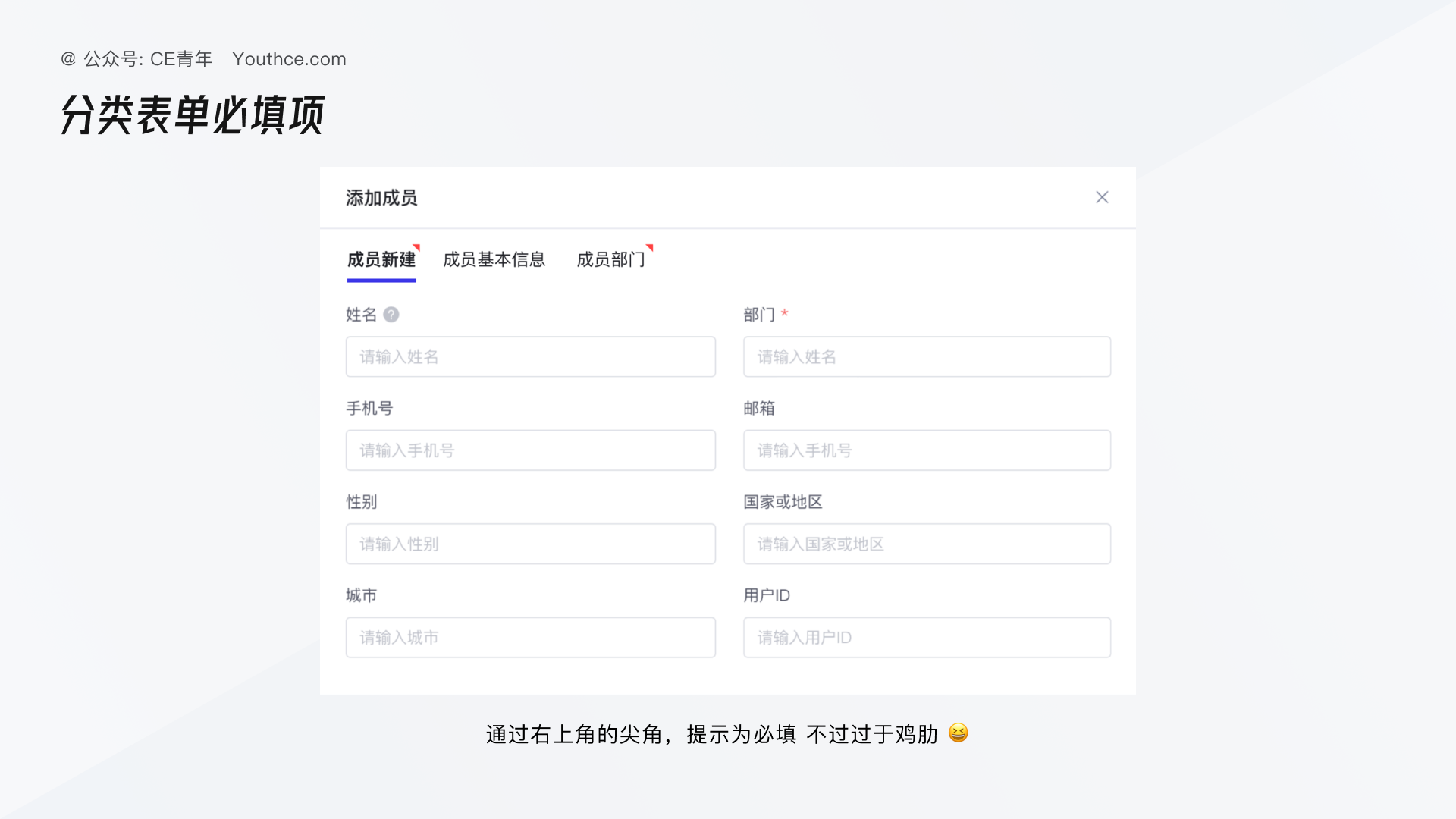Focus the 手机号 input field
The width and height of the screenshot is (1456, 819).
[531, 450]
